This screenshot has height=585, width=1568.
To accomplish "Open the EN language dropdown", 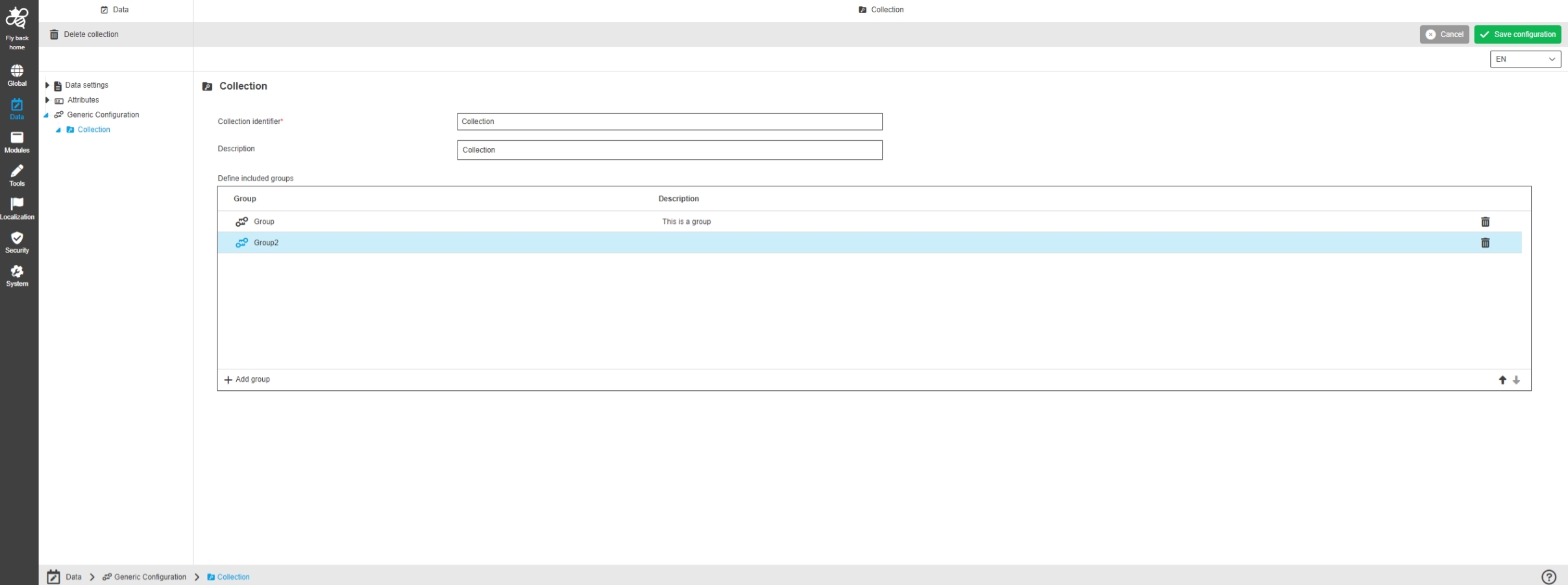I will [1525, 59].
